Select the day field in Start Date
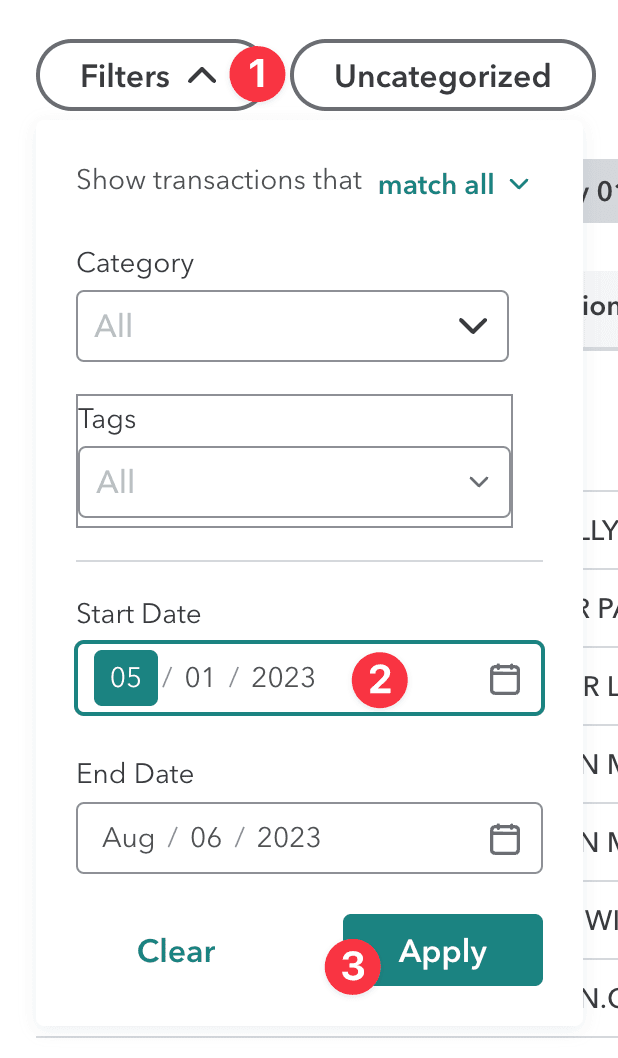This screenshot has width=618, height=1058. tap(200, 678)
